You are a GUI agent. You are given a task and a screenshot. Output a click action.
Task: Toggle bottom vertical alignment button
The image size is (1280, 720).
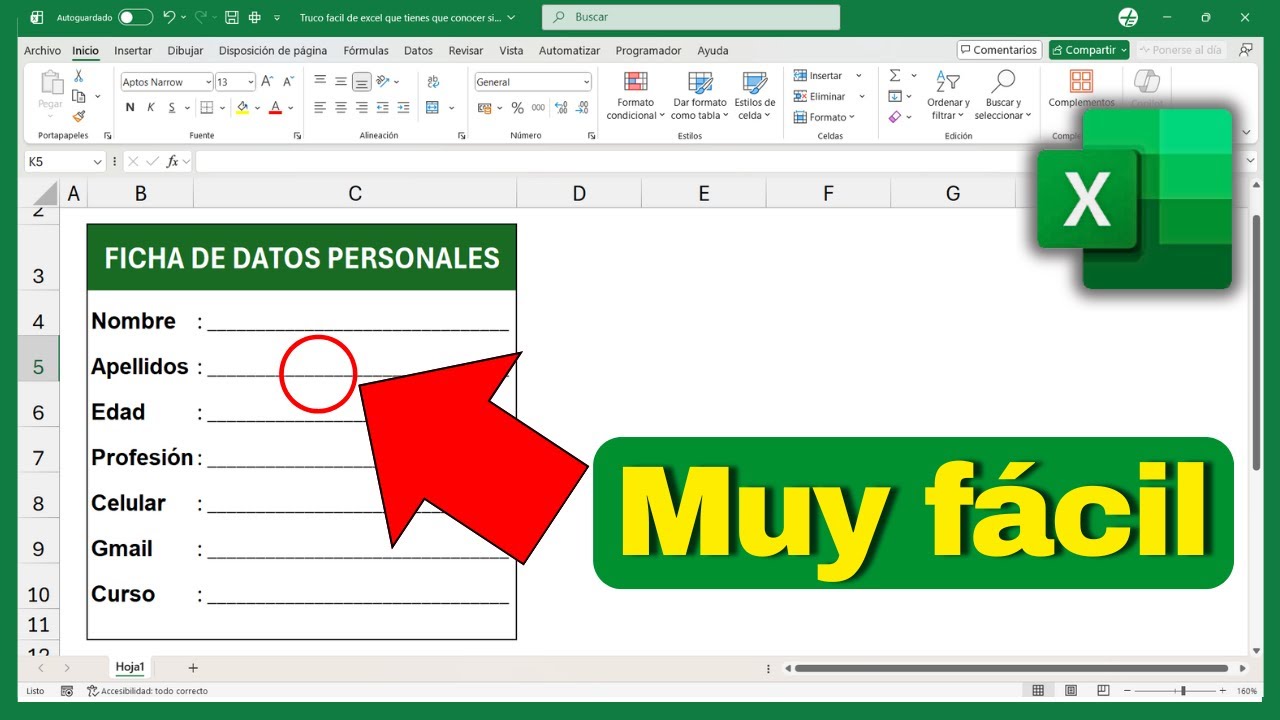[362, 82]
